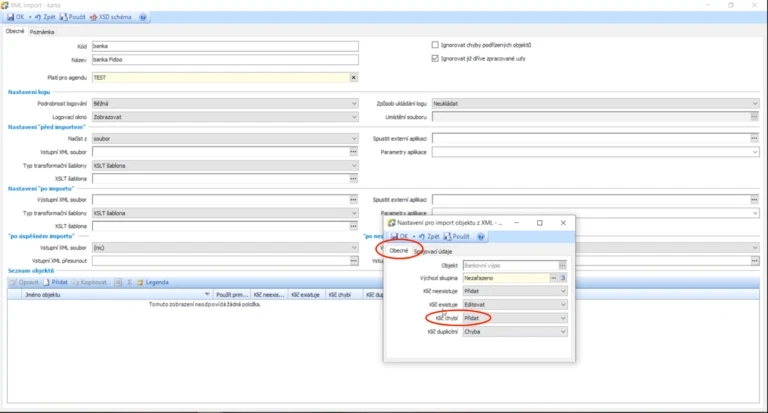Image resolution: width=768 pixels, height=413 pixels.
Task: Open help icon in import dialog toolbar
Action: pyautogui.click(x=481, y=237)
